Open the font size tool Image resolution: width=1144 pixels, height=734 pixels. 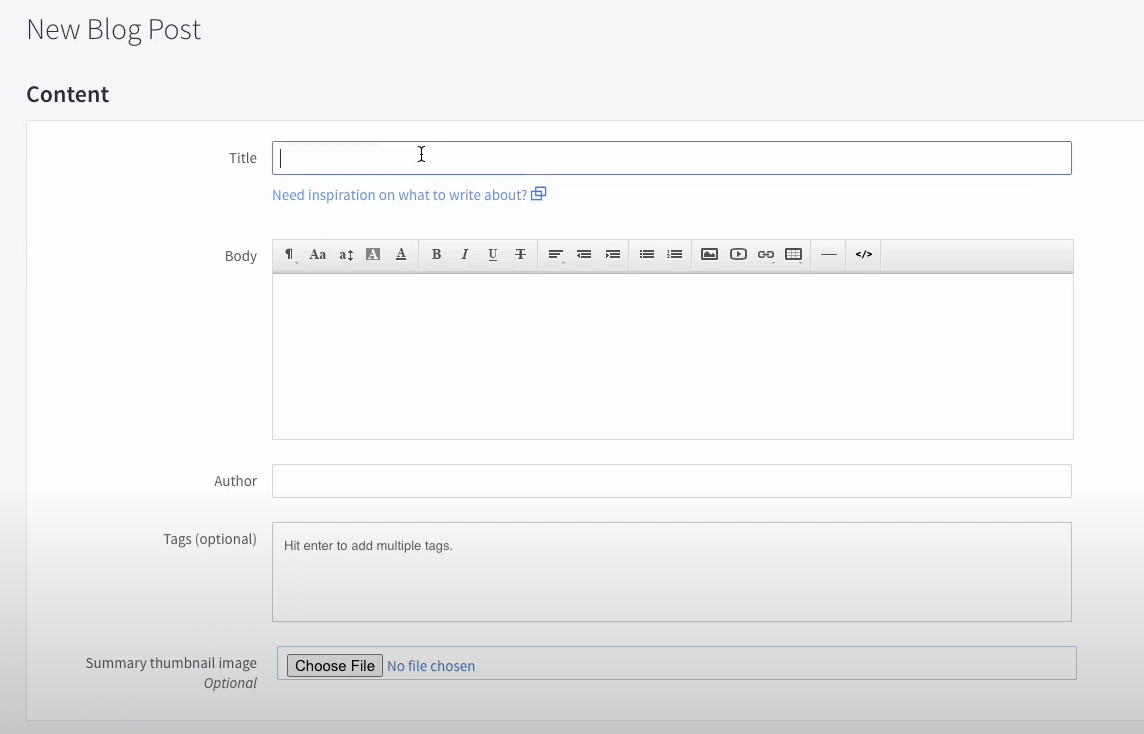click(346, 255)
